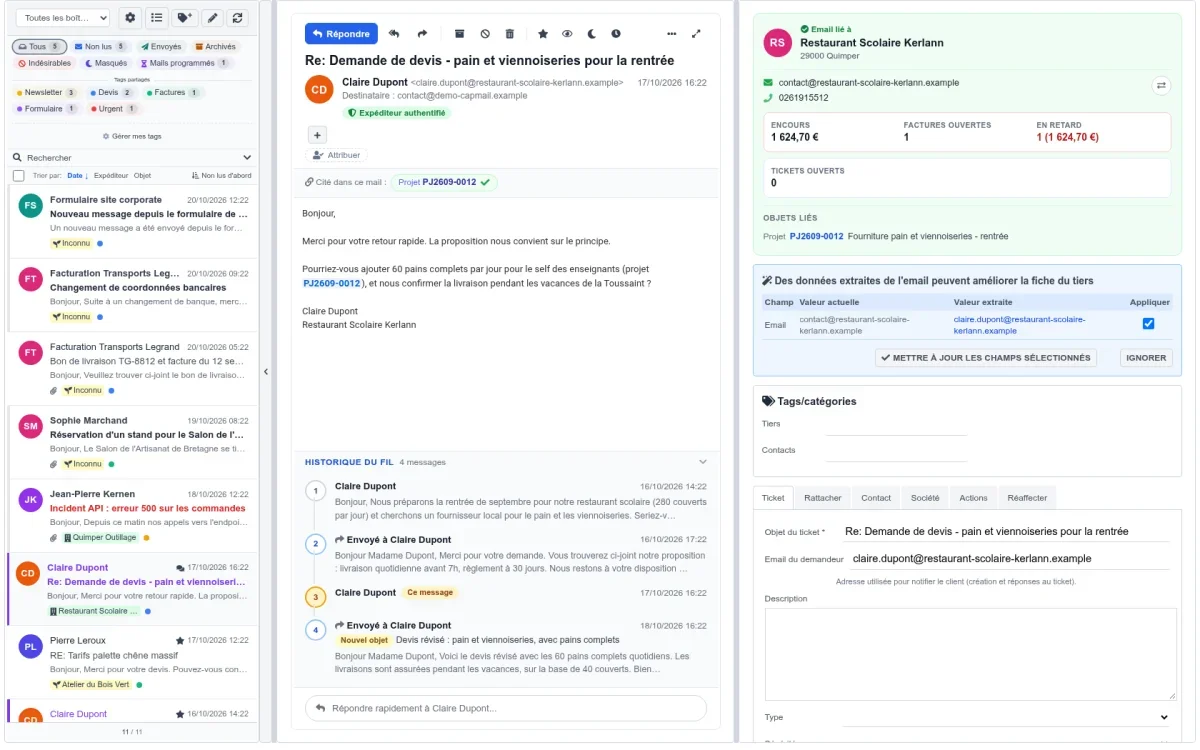The height and width of the screenshot is (750, 1200).
Task: Switch to the Société tab
Action: (925, 497)
